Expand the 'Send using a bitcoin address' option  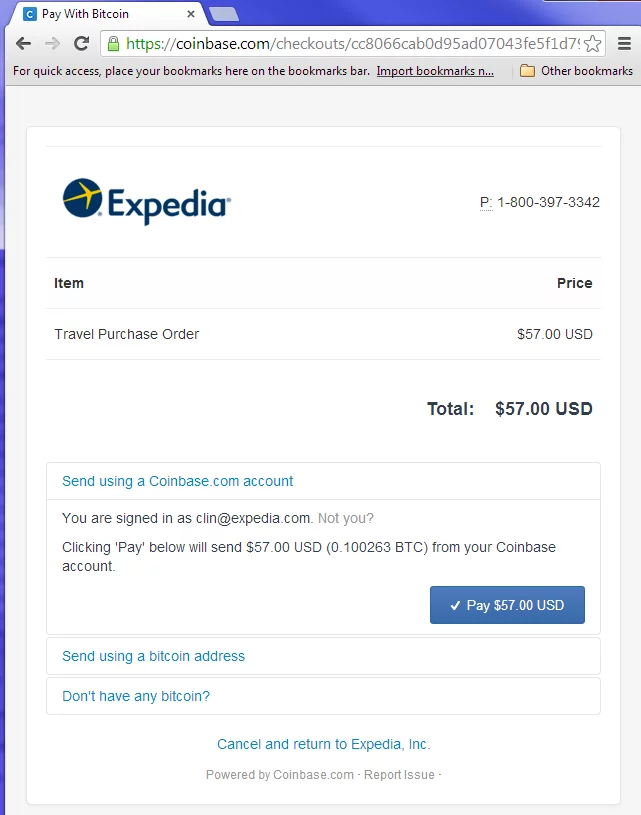152,656
